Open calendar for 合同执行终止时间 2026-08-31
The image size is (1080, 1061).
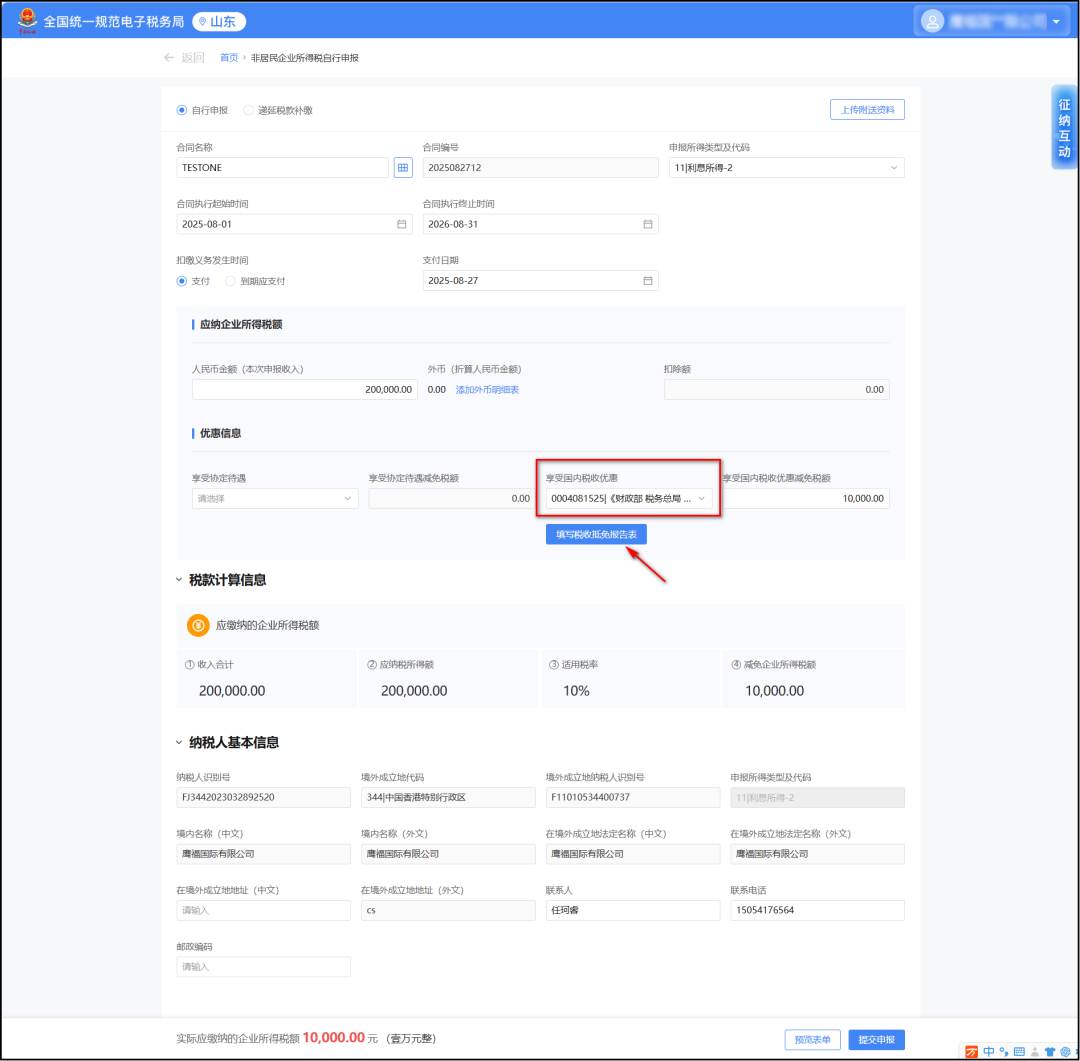(647, 224)
